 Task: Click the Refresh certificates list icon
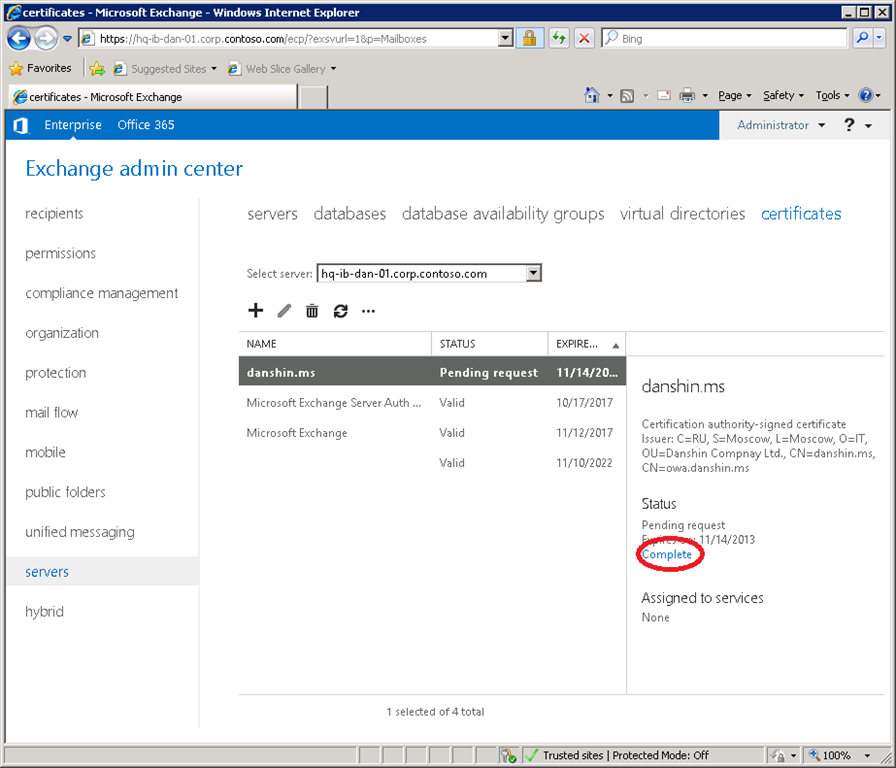pyautogui.click(x=341, y=311)
